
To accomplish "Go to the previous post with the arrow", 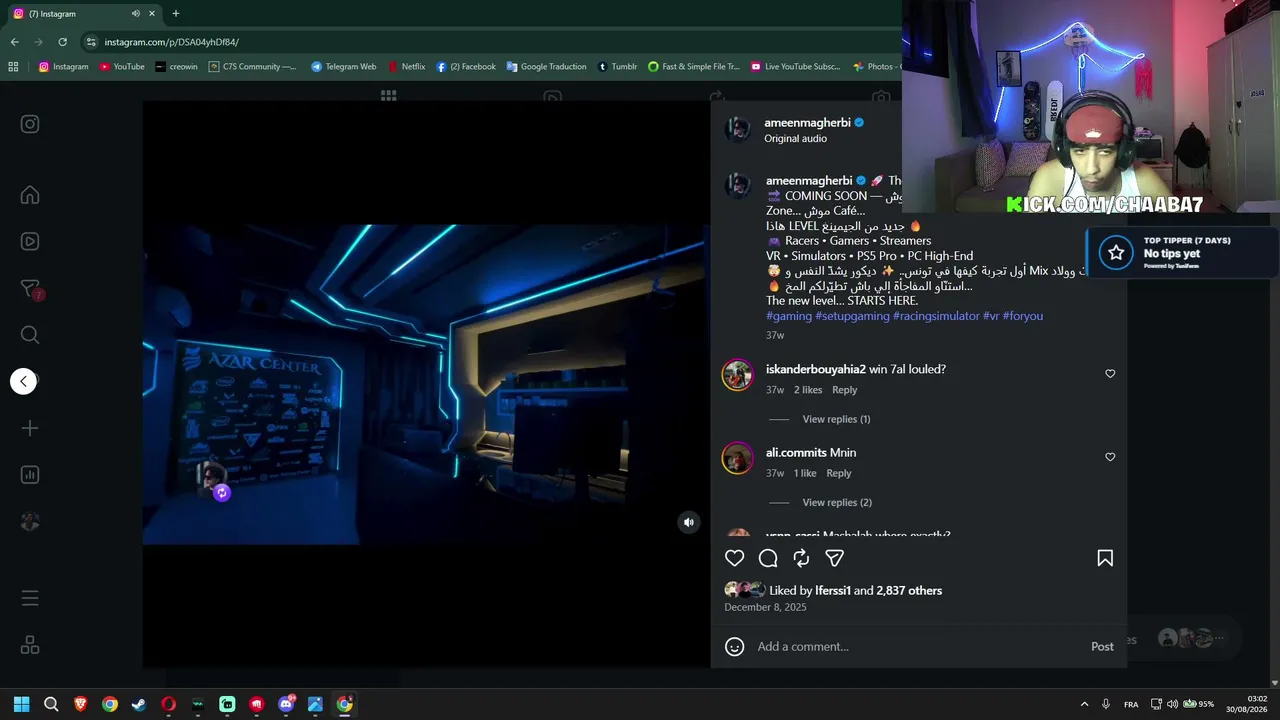I will click(24, 381).
